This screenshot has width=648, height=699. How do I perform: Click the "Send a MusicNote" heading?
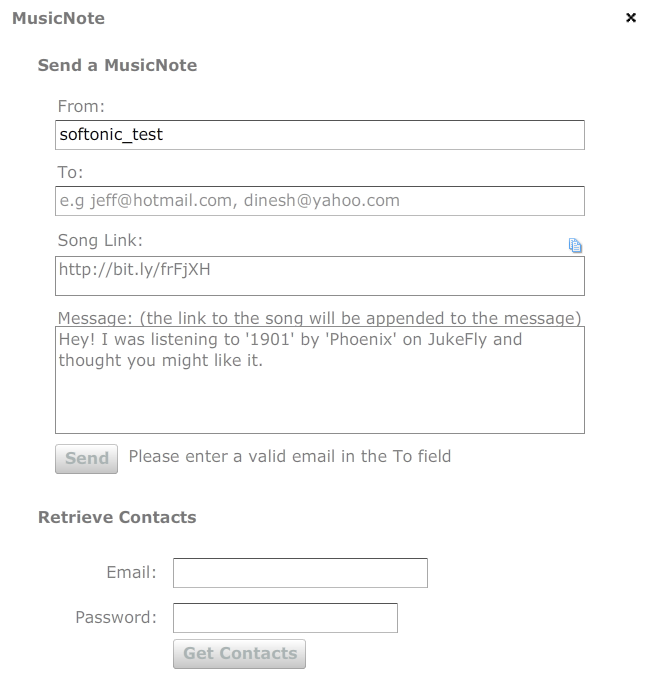point(117,65)
